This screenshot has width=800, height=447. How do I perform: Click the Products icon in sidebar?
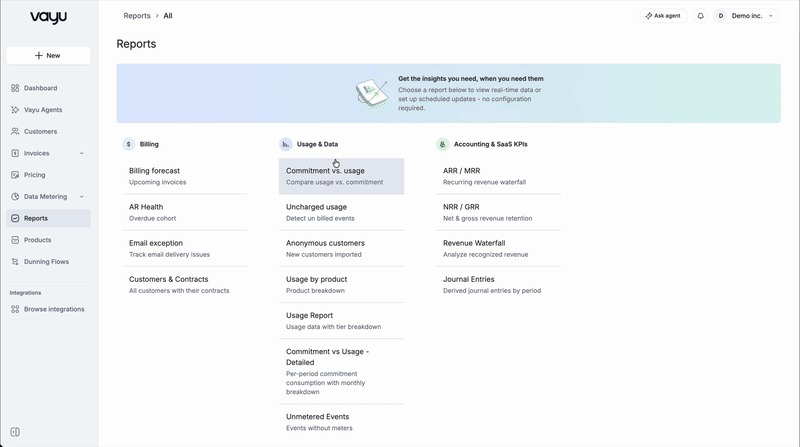(x=15, y=240)
